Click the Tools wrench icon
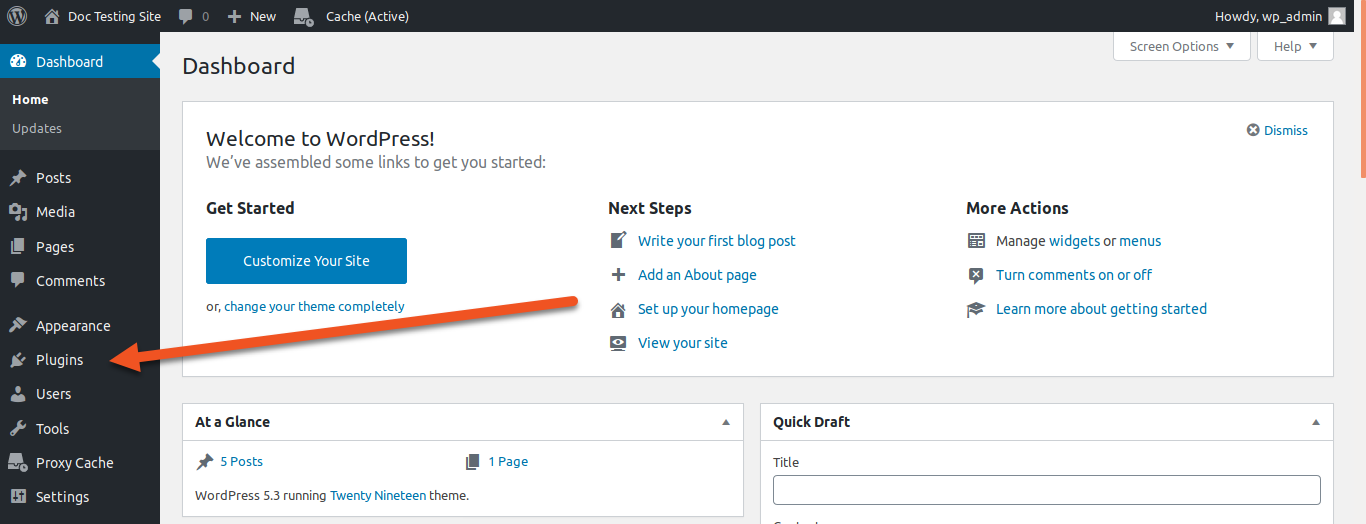Image resolution: width=1366 pixels, height=524 pixels. click(x=18, y=429)
